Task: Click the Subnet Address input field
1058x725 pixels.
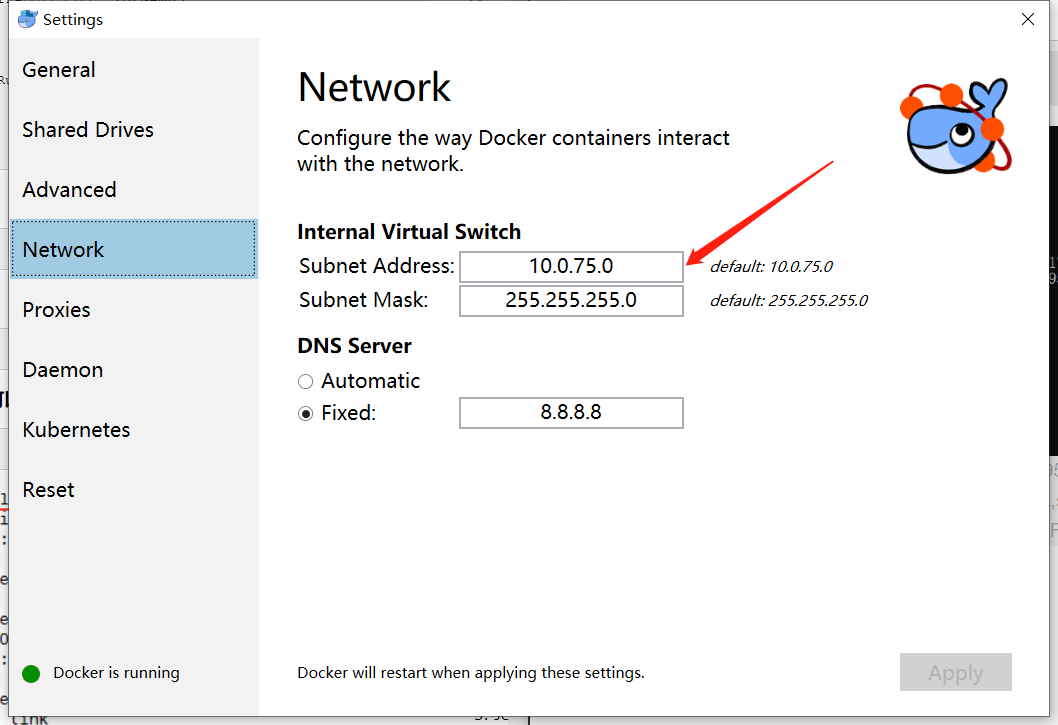Action: (x=571, y=266)
